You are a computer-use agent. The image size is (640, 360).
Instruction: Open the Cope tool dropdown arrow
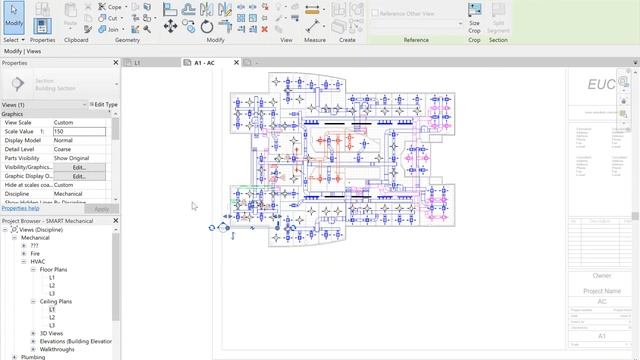[x=126, y=7]
